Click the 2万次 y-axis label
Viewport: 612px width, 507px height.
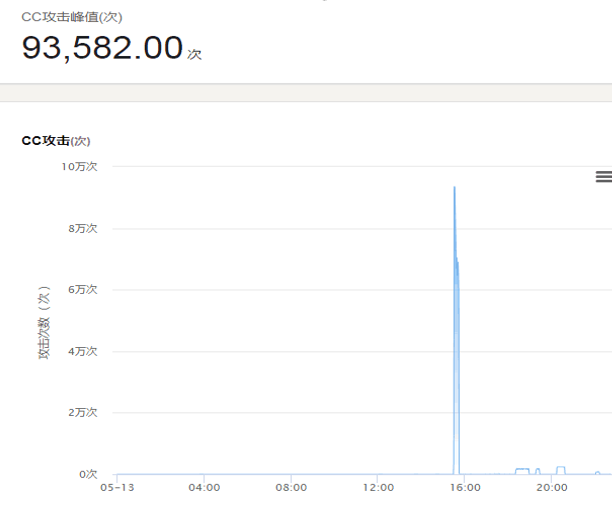[82, 412]
